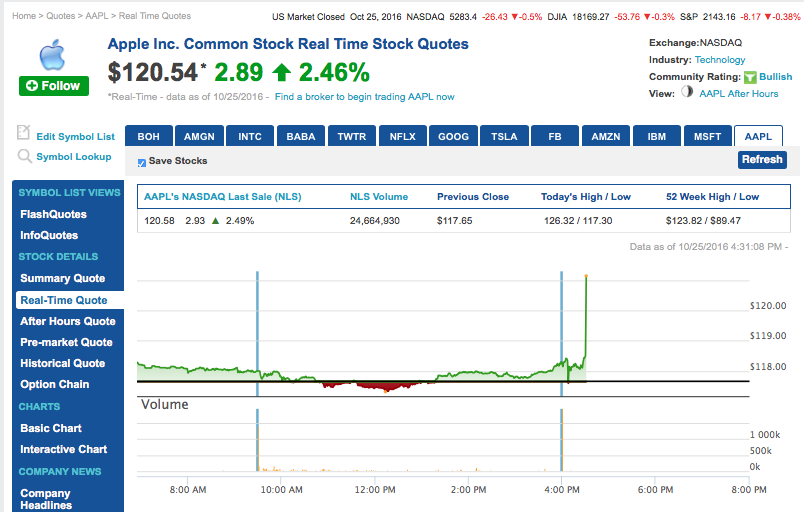Switch to the AMZN stock tab
The height and width of the screenshot is (512, 804).
click(606, 136)
